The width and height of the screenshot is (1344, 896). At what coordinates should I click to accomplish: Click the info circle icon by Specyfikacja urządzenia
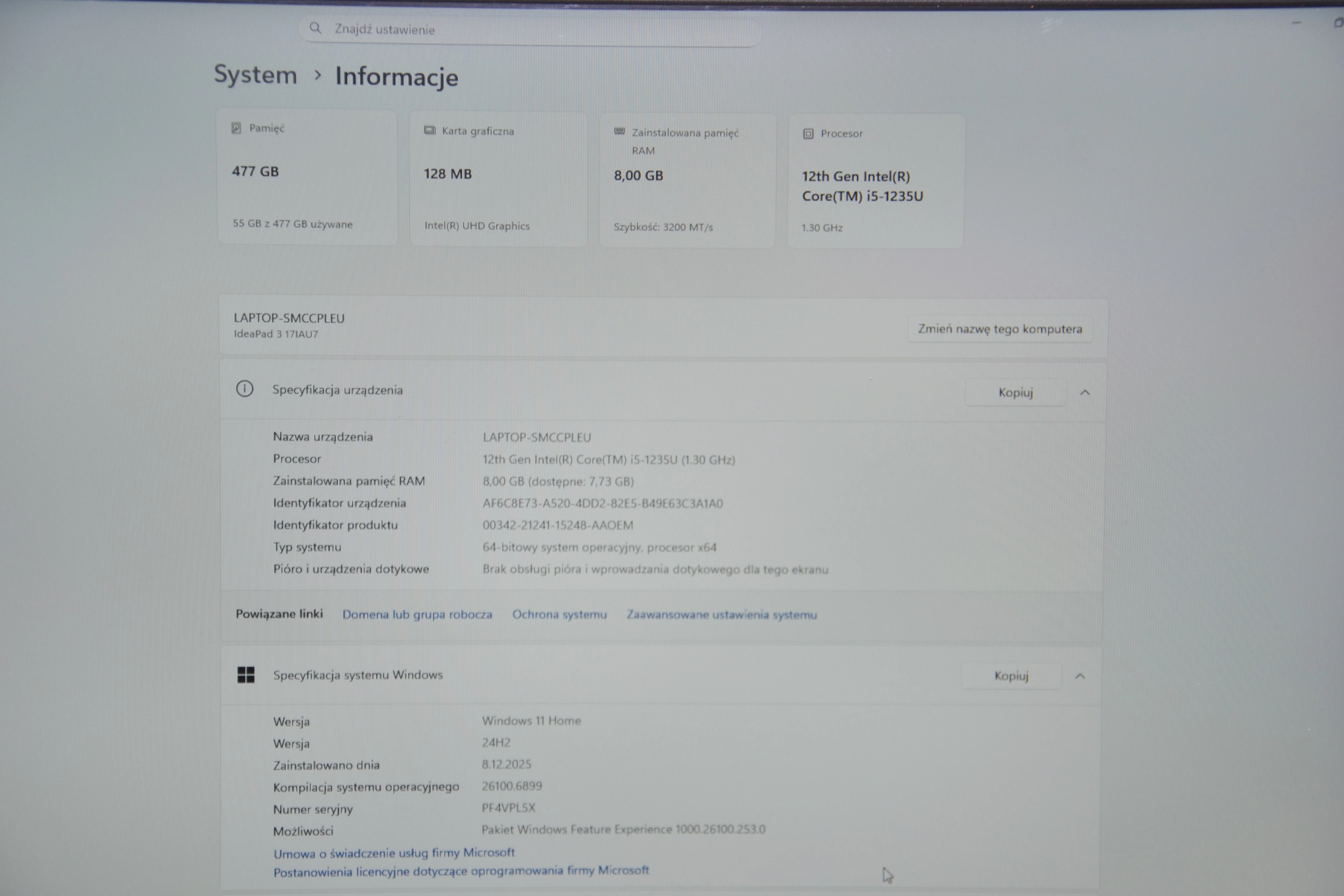[245, 389]
